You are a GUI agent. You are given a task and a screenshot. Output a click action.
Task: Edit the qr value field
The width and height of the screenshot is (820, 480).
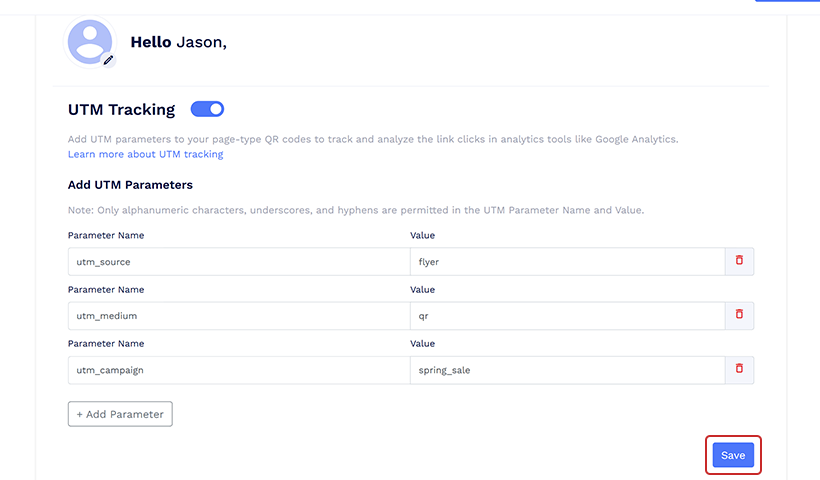click(x=567, y=316)
